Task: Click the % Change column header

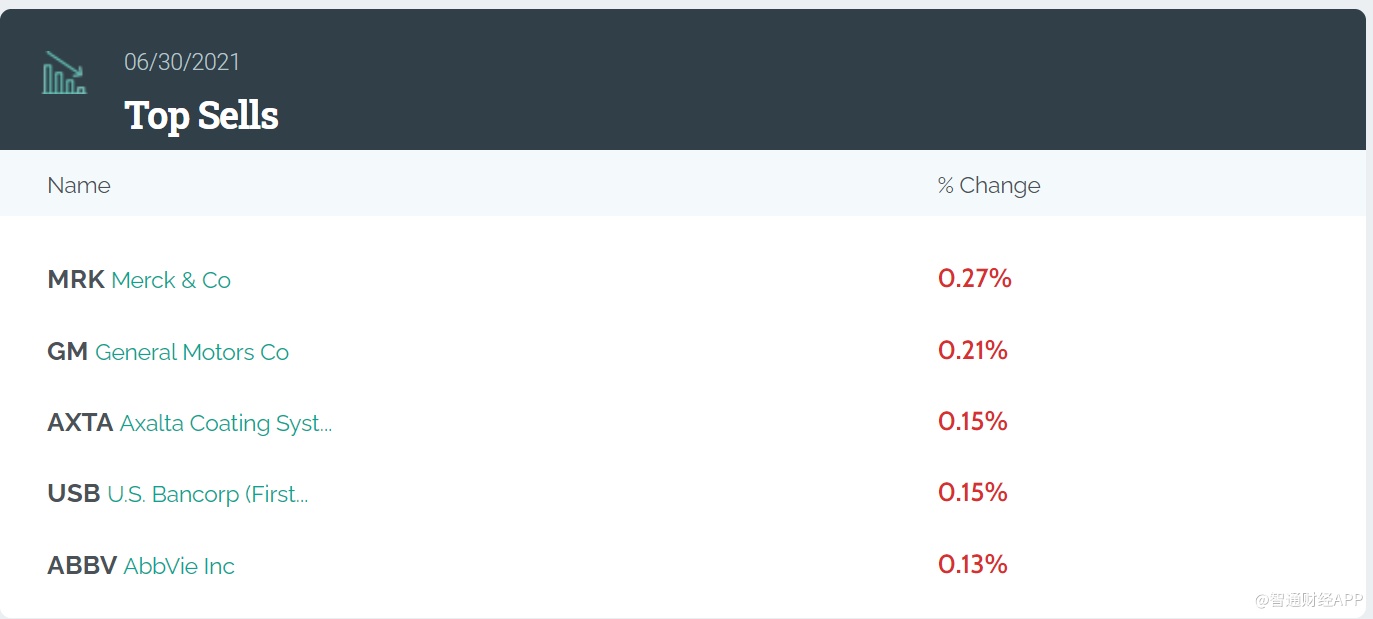Action: 988,185
